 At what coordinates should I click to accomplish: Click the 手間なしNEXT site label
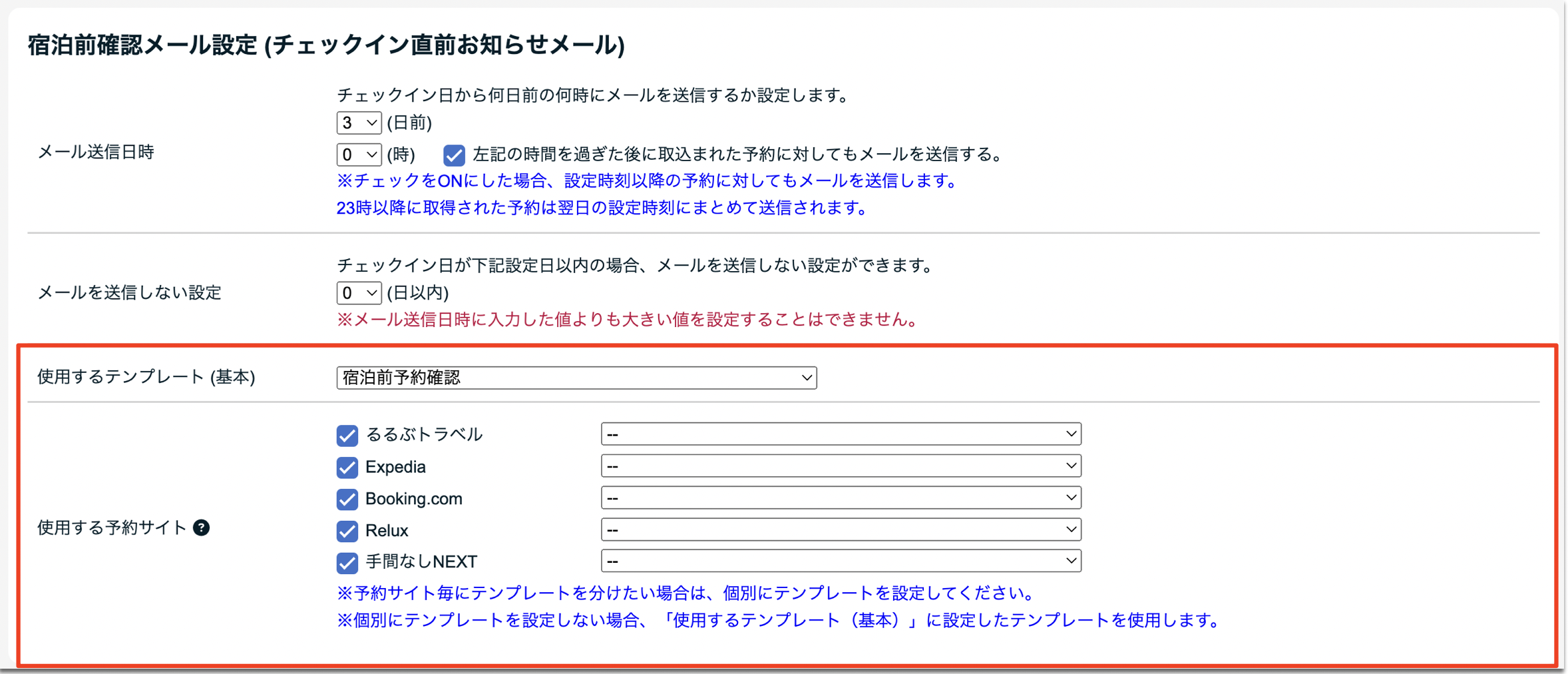[421, 562]
